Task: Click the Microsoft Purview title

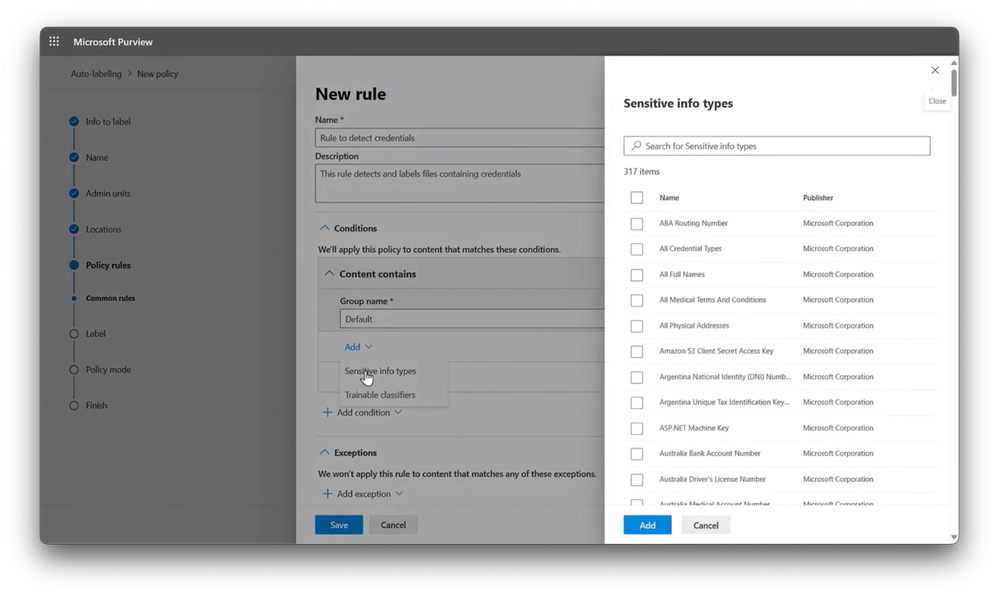Action: [x=113, y=41]
